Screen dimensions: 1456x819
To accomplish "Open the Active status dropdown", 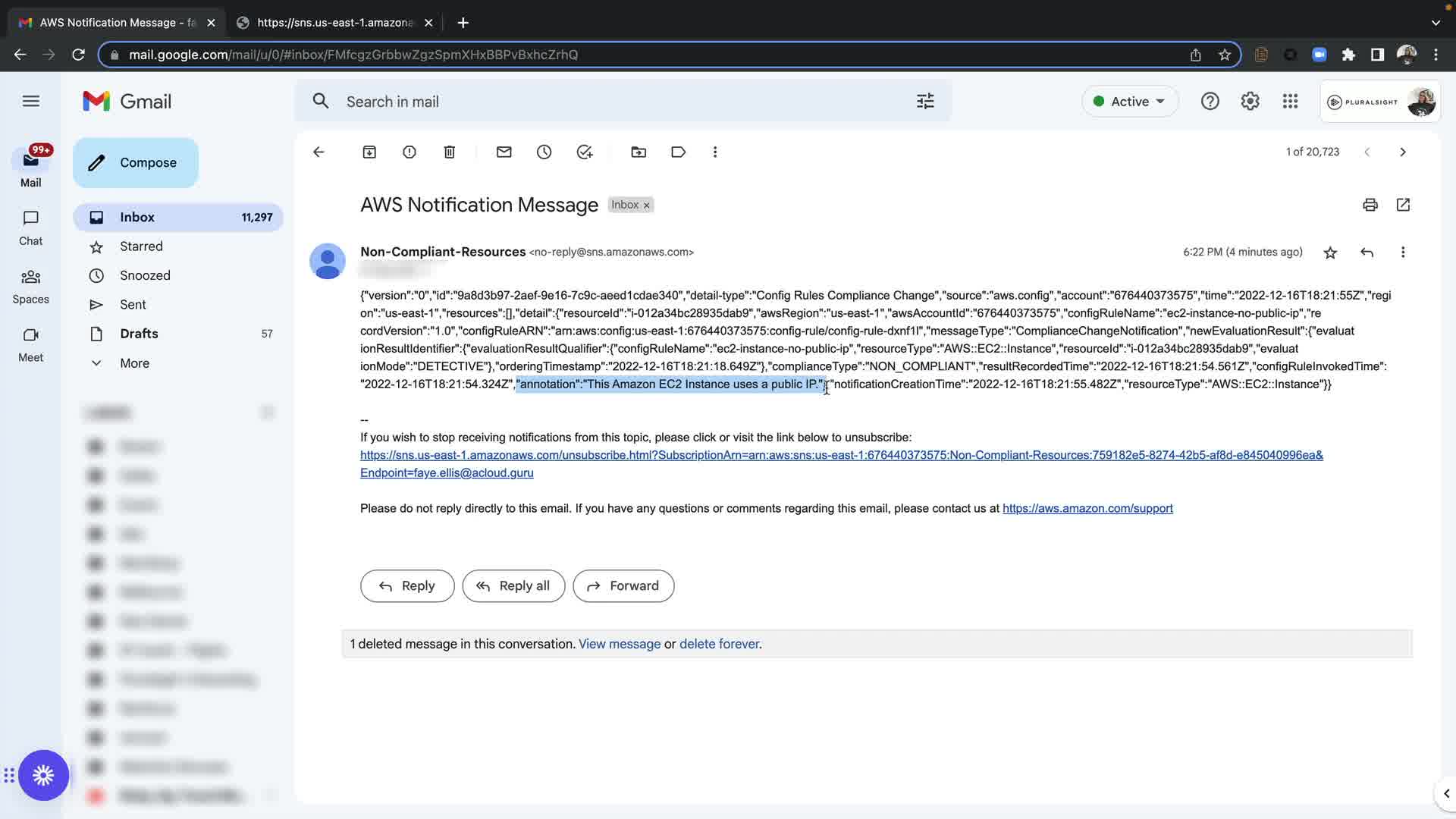I will 1129,102.
